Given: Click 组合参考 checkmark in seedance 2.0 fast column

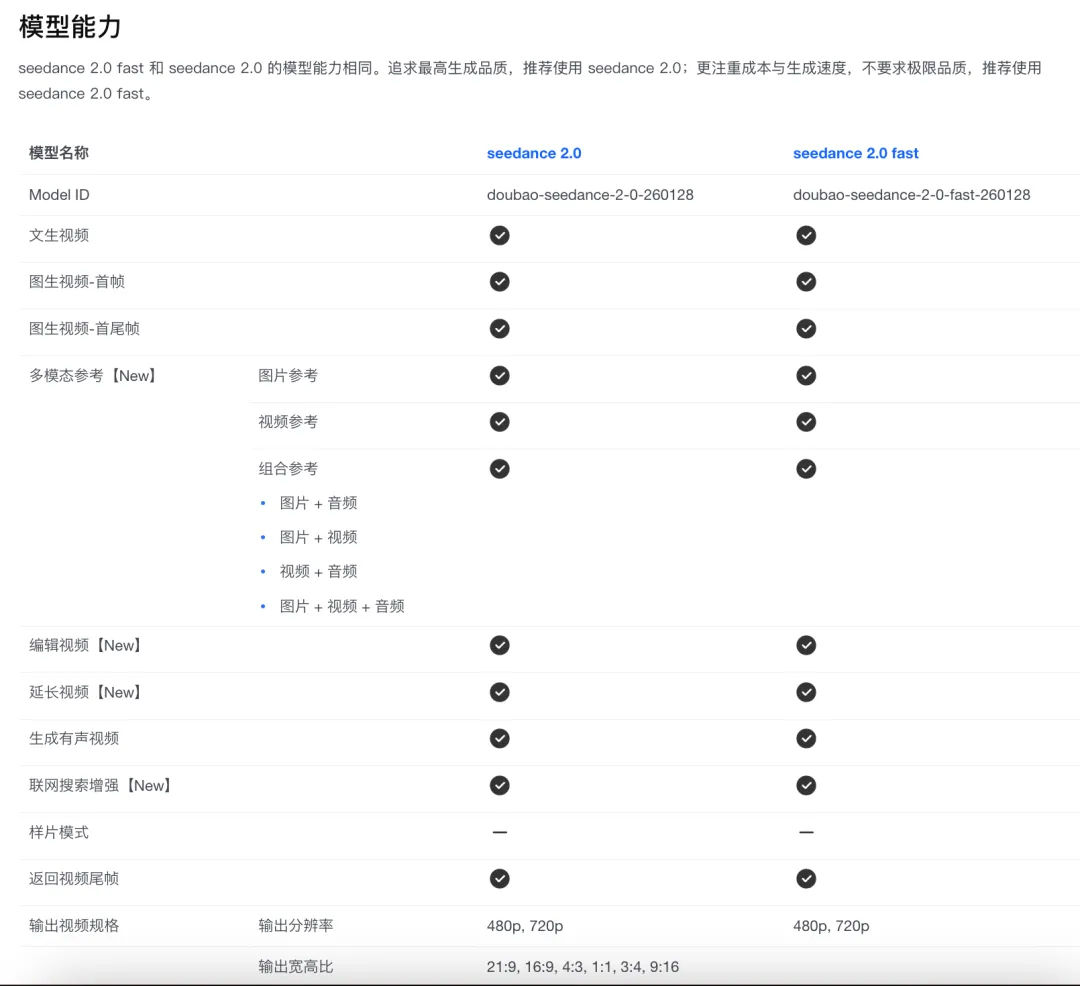Looking at the screenshot, I should [x=806, y=469].
